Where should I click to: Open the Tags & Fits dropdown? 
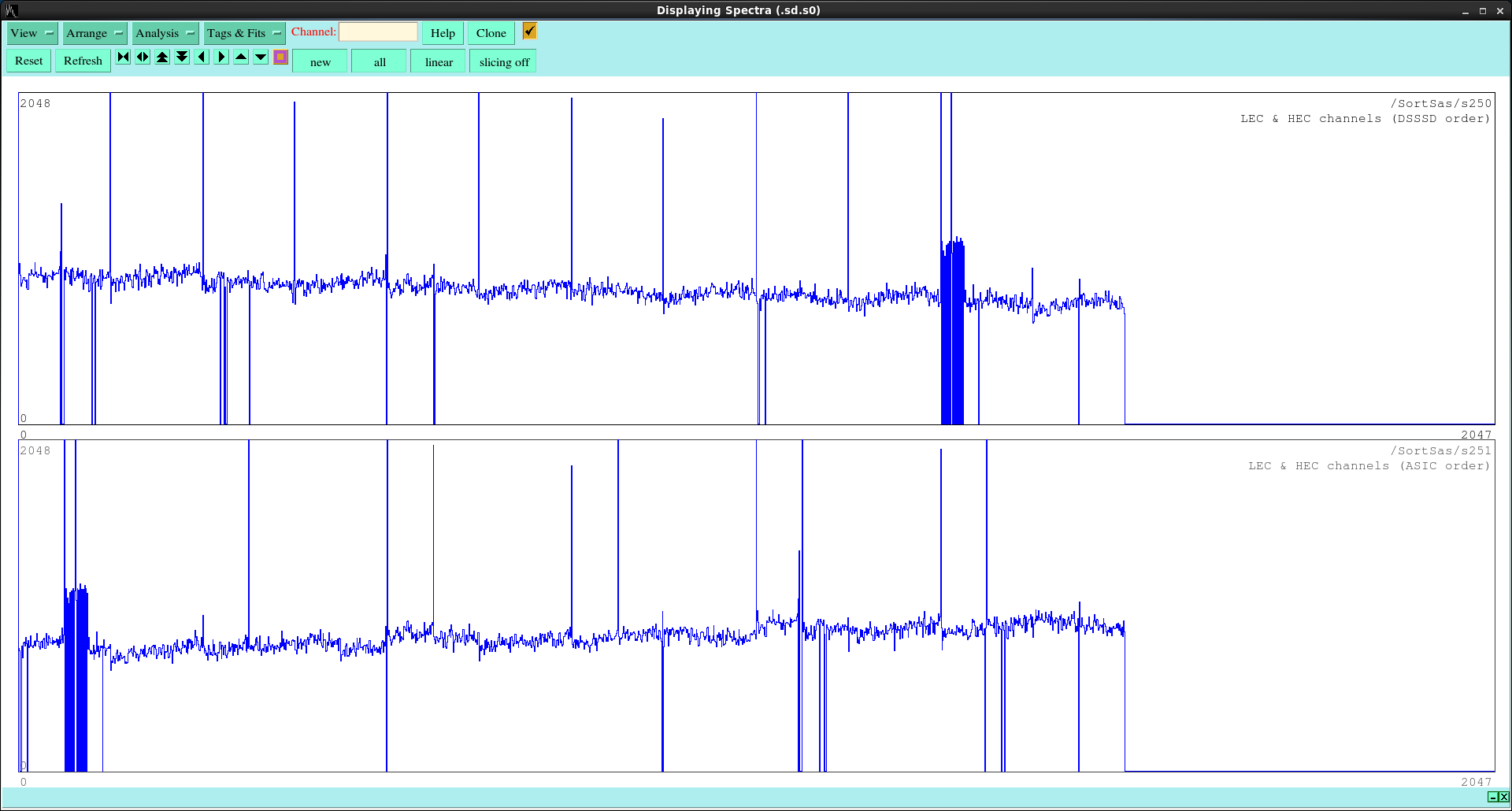(x=244, y=33)
